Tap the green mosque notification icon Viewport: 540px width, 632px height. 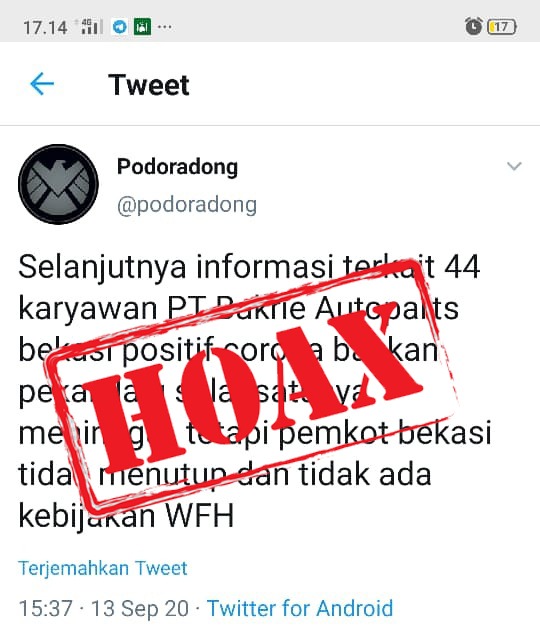[142, 27]
